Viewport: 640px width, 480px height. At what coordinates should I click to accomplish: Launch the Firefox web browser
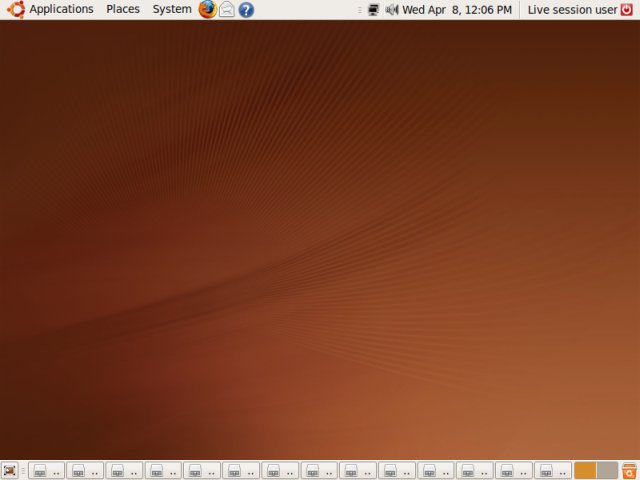click(208, 9)
